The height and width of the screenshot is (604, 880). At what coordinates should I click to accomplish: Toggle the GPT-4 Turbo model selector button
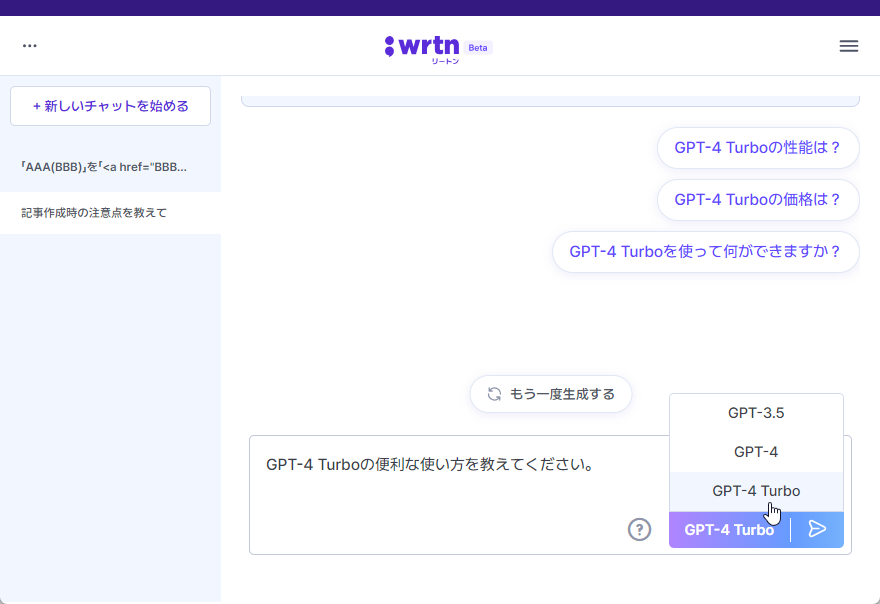[x=729, y=529]
